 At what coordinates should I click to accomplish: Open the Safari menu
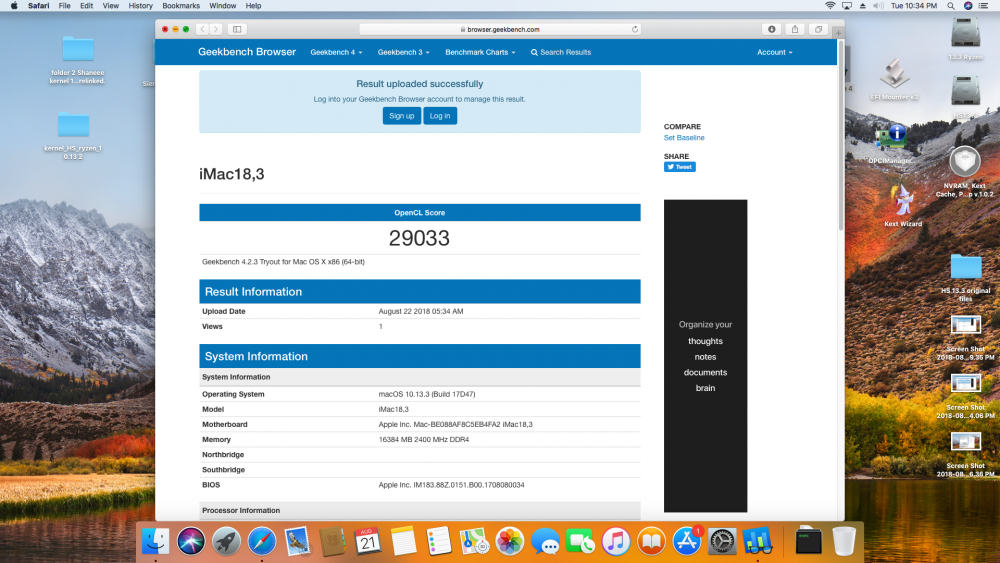click(38, 6)
